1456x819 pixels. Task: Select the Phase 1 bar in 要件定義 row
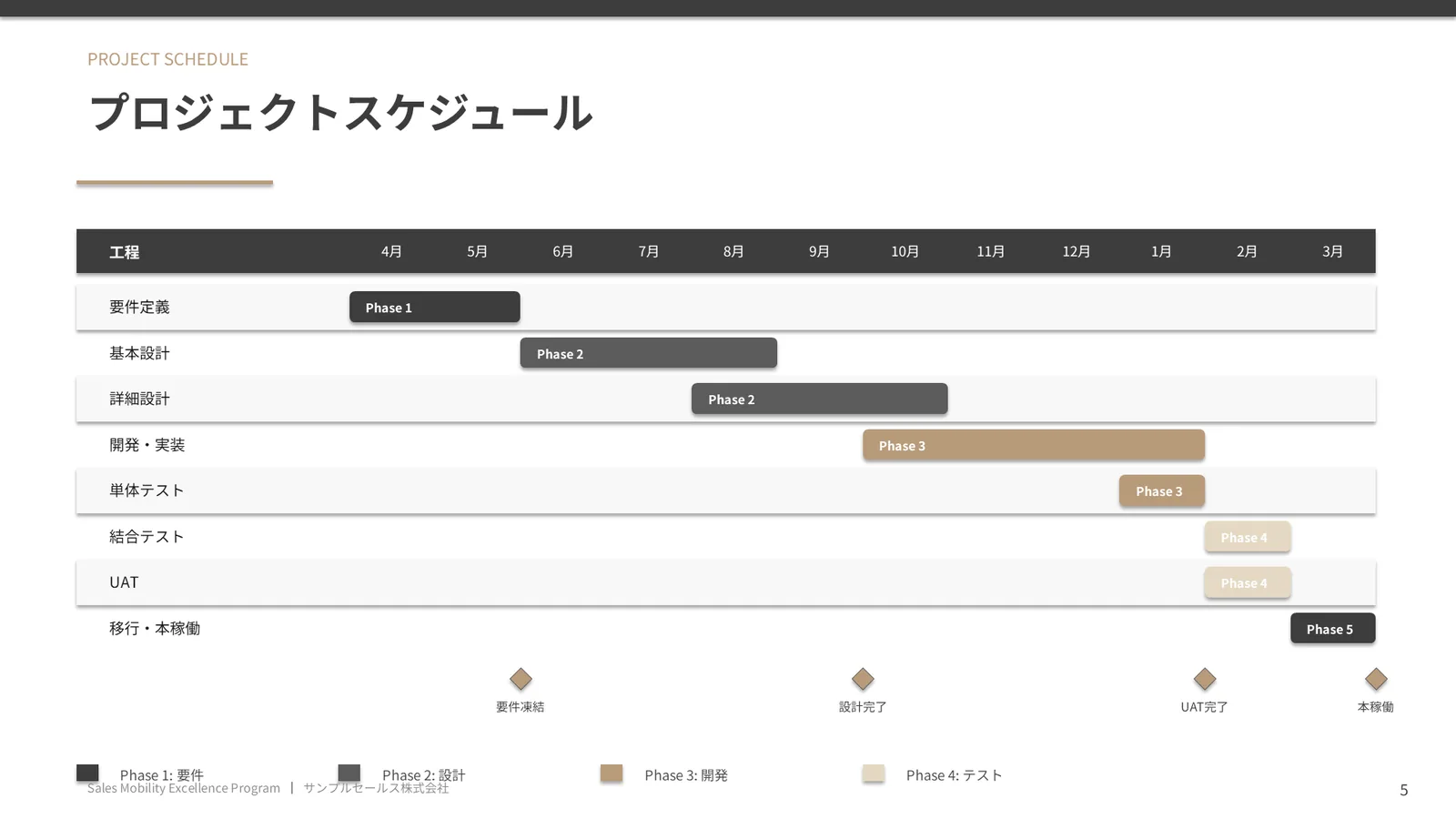point(435,307)
